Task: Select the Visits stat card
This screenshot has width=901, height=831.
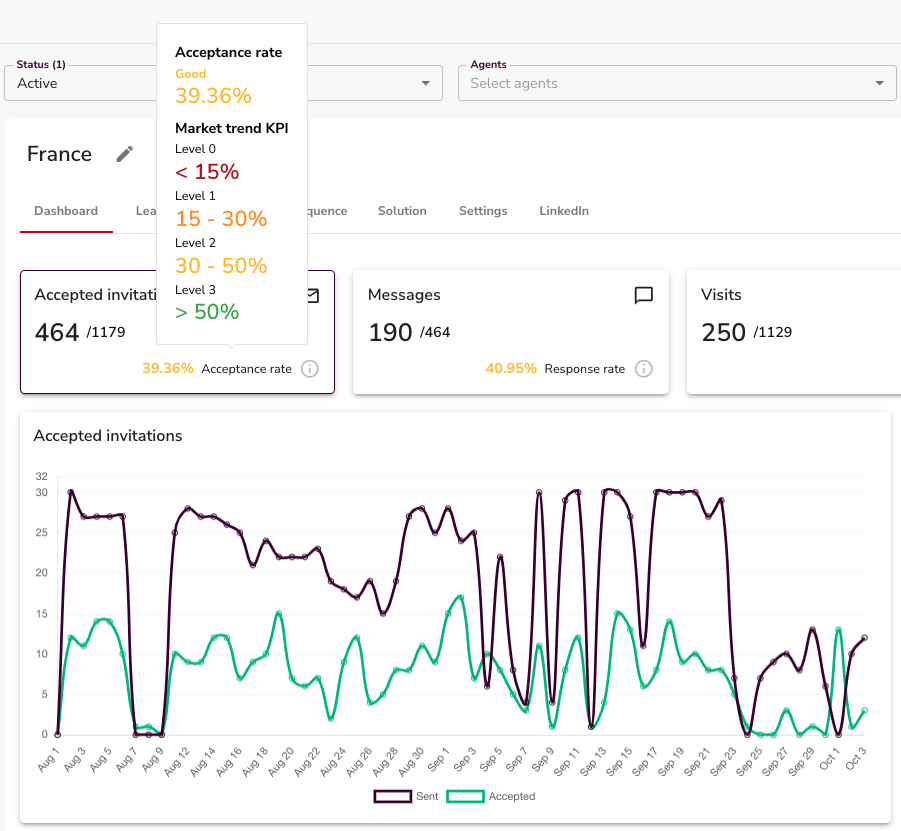Action: (x=793, y=331)
